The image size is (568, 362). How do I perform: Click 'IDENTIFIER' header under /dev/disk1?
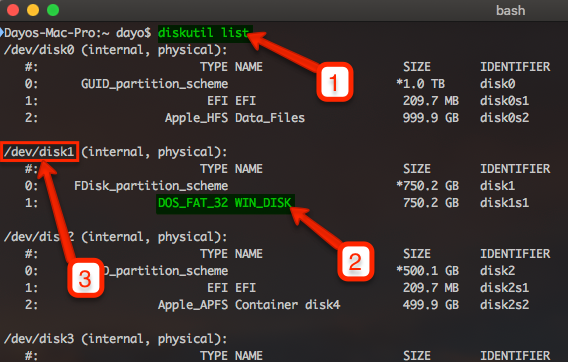click(515, 169)
